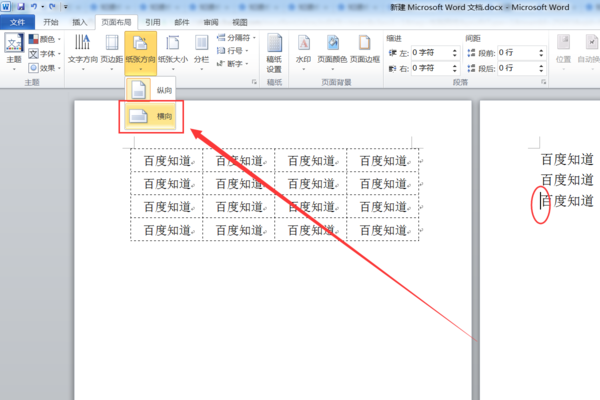This screenshot has width=600, height=400.
Task: Open the theme 颜色 dropdown
Action: coord(45,39)
